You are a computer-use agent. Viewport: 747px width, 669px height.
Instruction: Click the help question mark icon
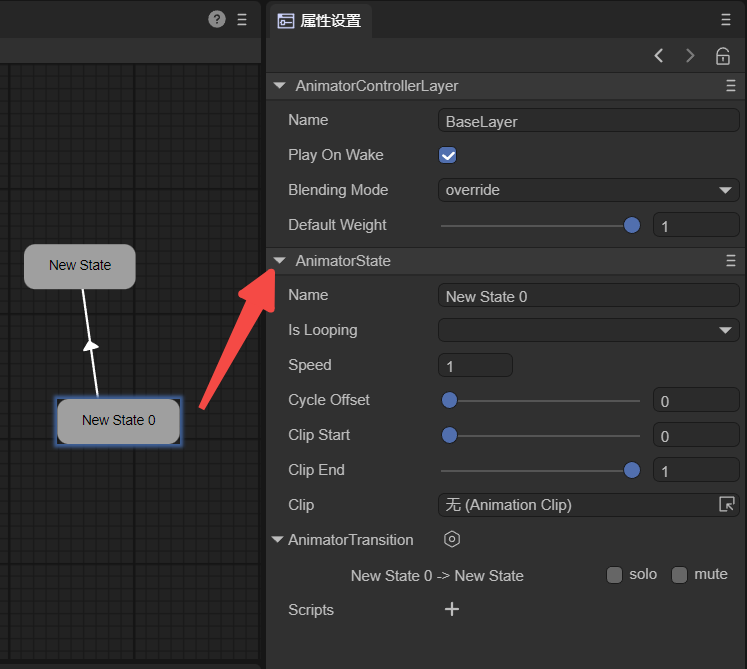pyautogui.click(x=217, y=19)
